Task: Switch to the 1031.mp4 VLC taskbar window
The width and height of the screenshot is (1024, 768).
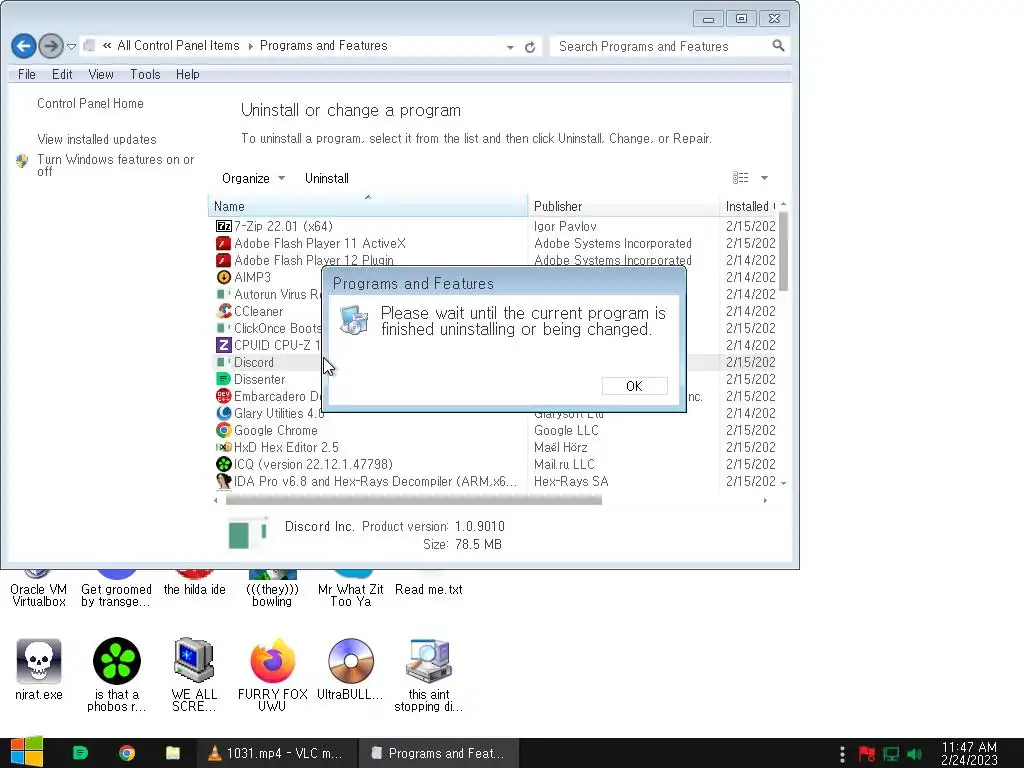Action: click(276, 753)
